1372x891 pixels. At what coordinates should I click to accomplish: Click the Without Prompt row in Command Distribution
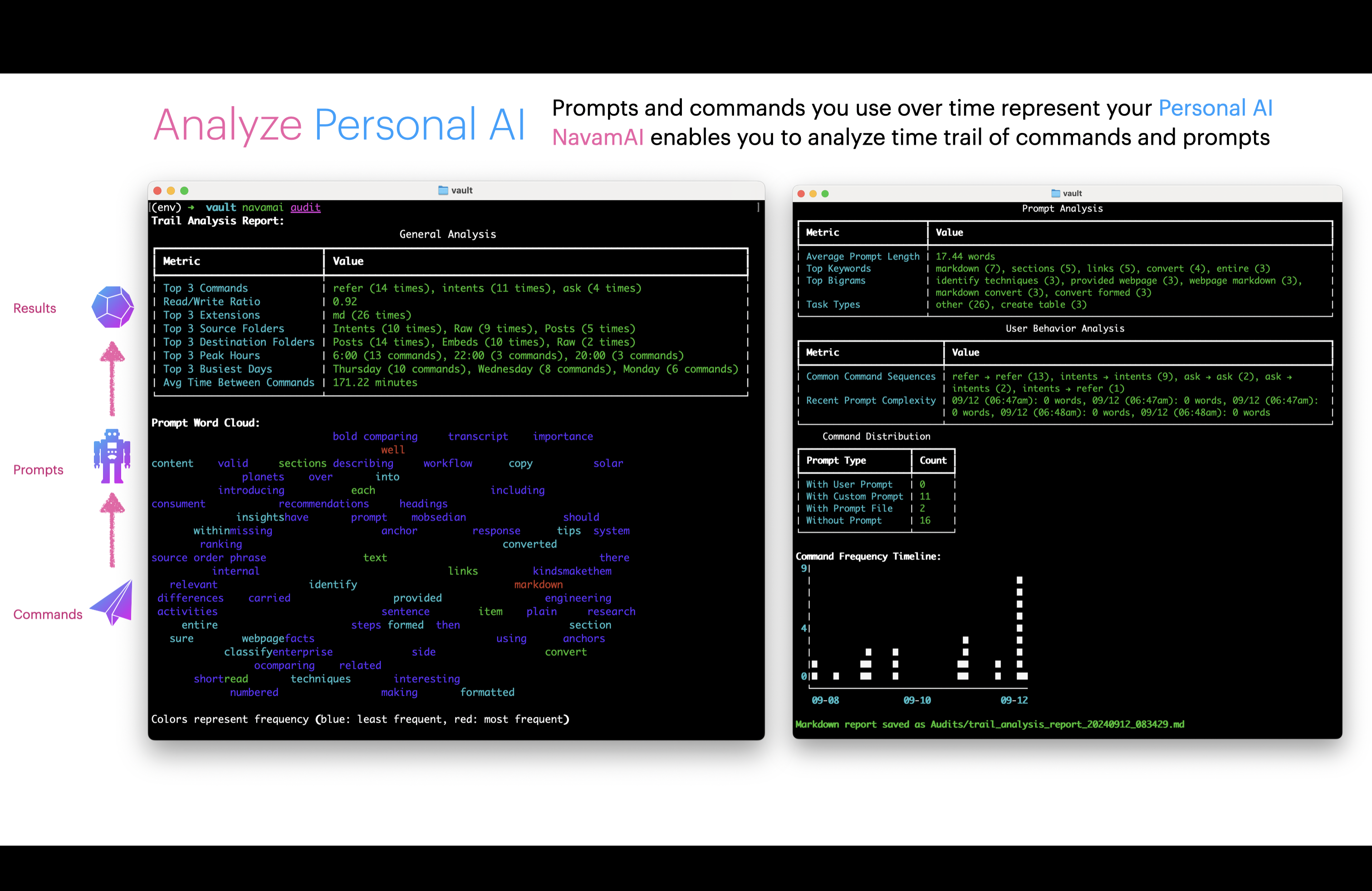point(843,520)
